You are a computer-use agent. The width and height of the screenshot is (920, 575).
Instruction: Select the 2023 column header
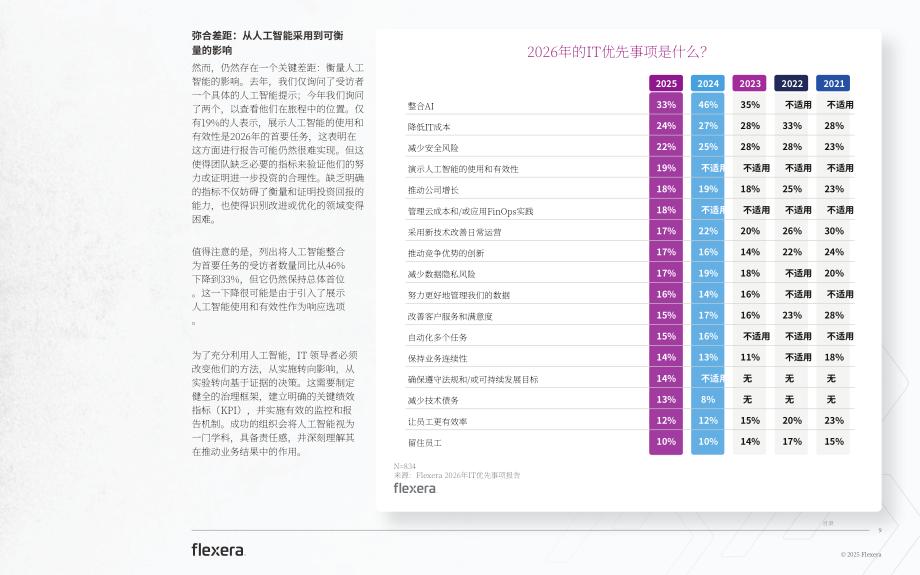click(x=749, y=83)
